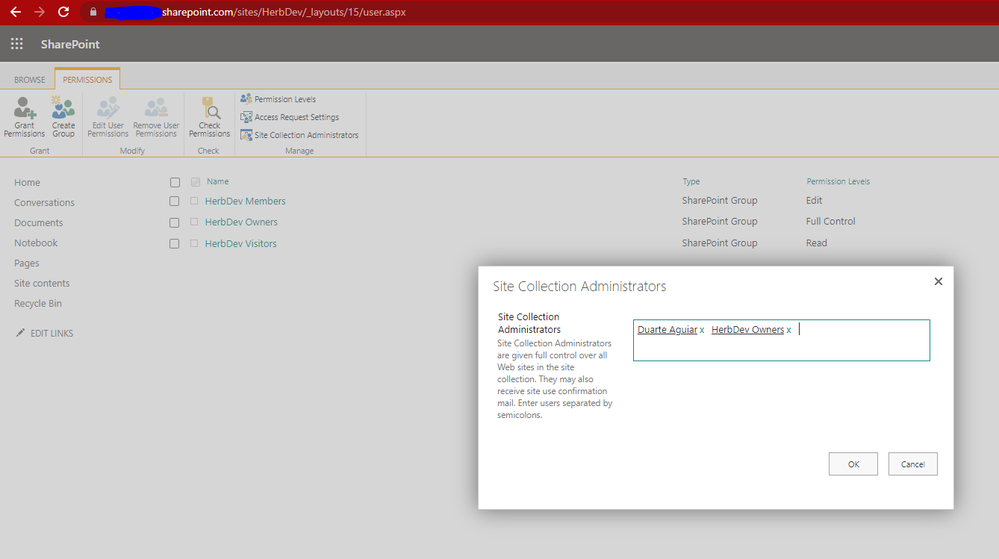Open Documents in the left navigation
Image resolution: width=999 pixels, height=559 pixels.
click(38, 222)
